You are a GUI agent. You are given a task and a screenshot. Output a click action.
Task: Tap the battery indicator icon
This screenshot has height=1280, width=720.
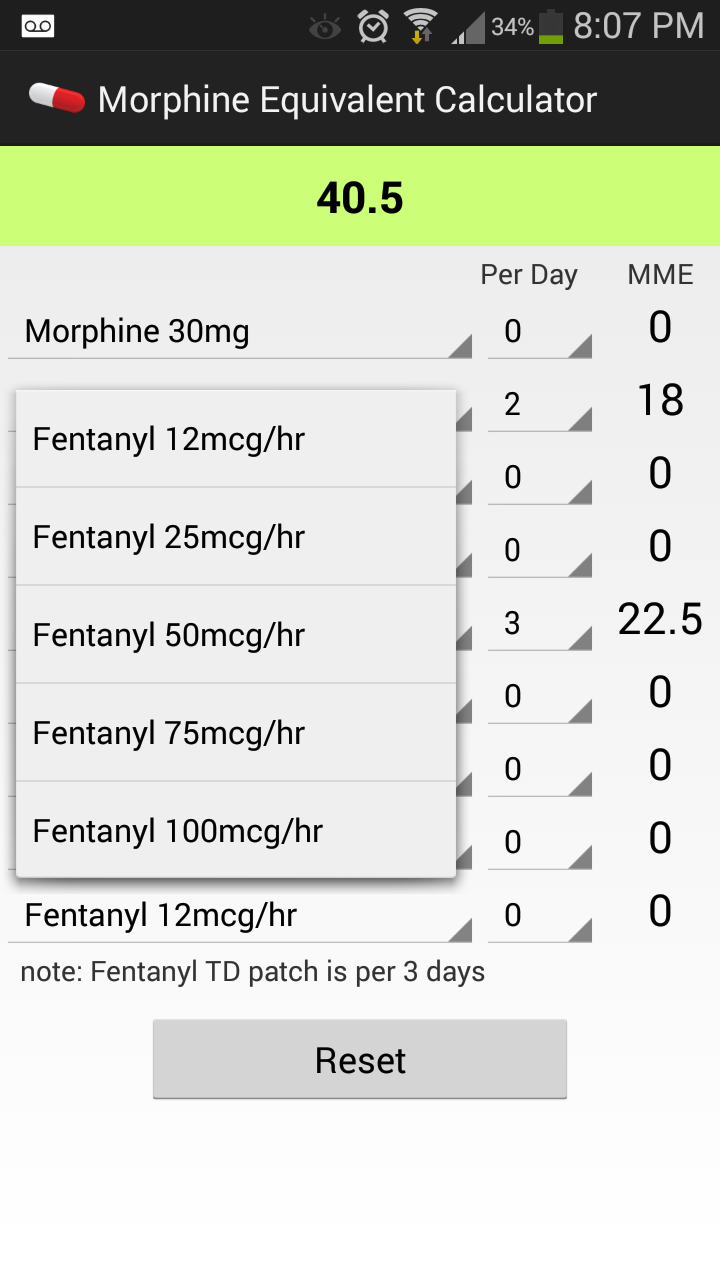click(x=551, y=26)
